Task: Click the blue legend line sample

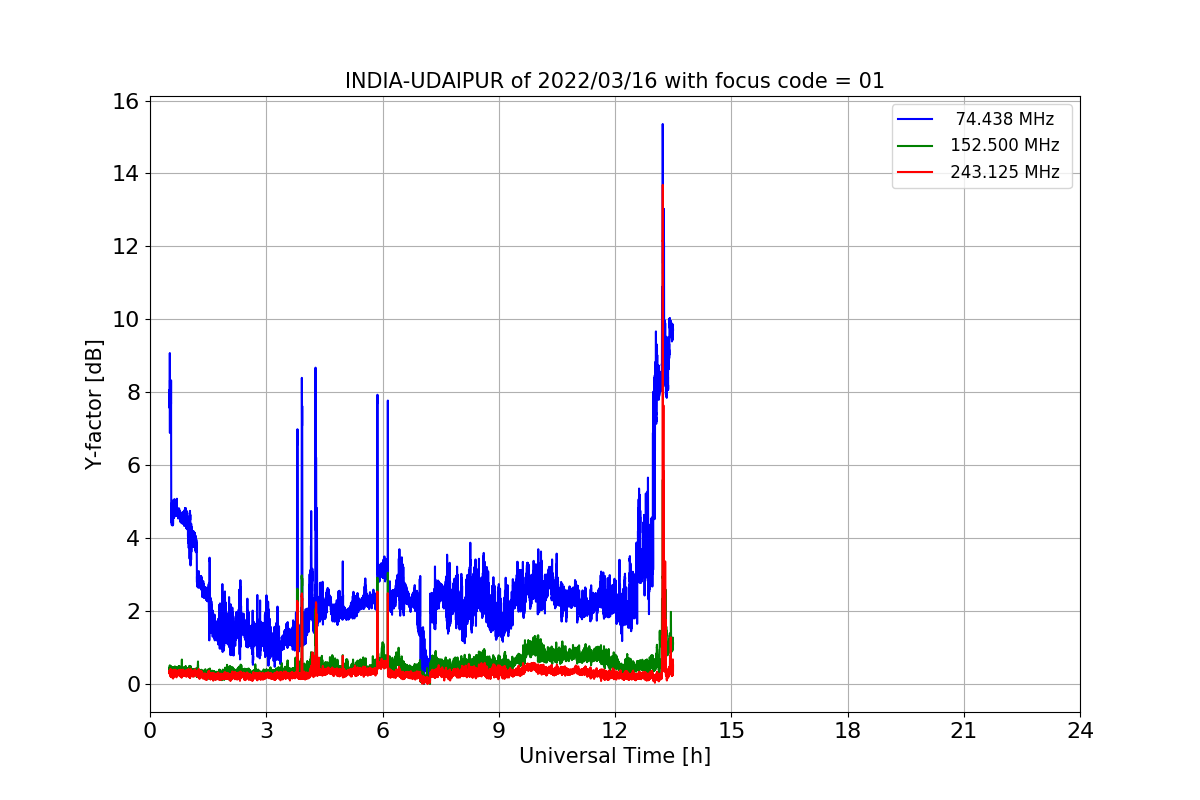Action: 915,119
